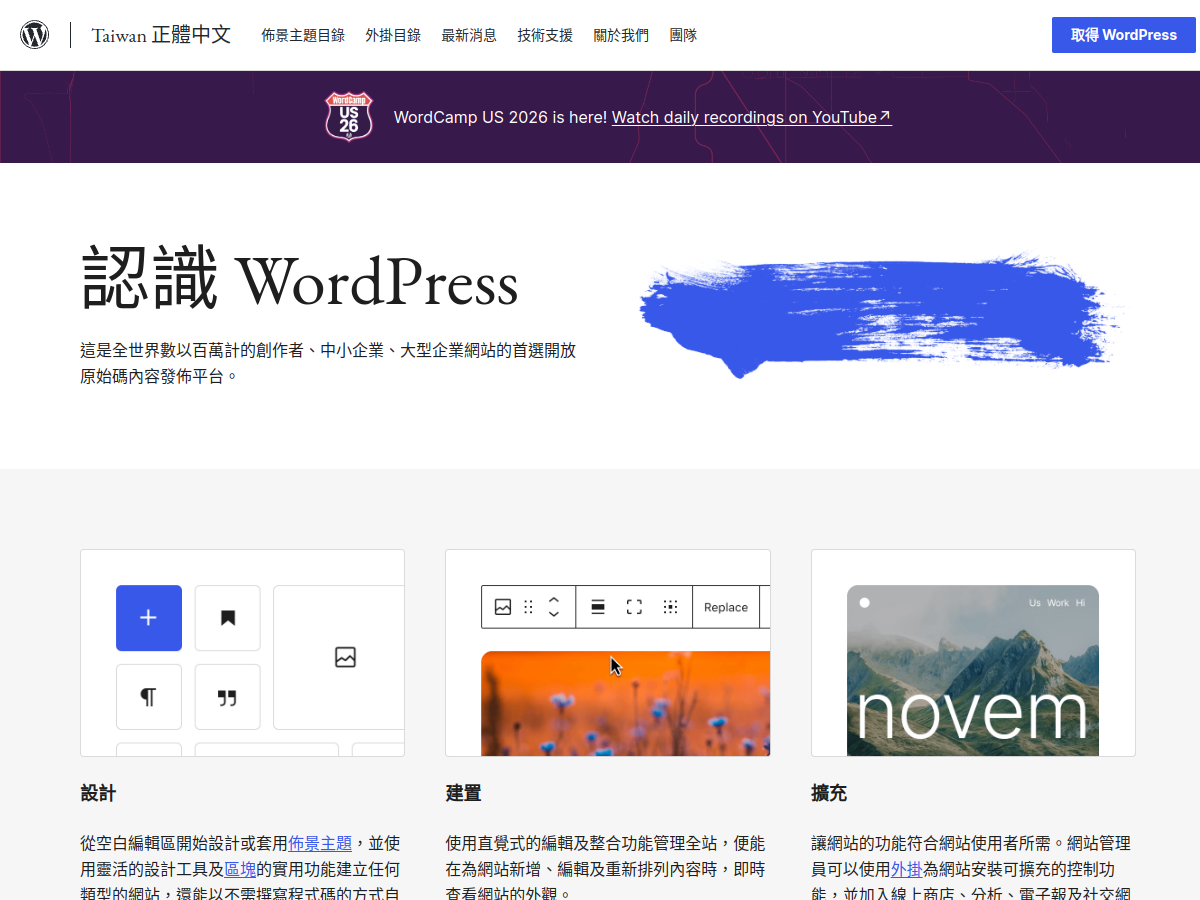Click the blue plus add-block icon
1200x900 pixels.
point(149,618)
